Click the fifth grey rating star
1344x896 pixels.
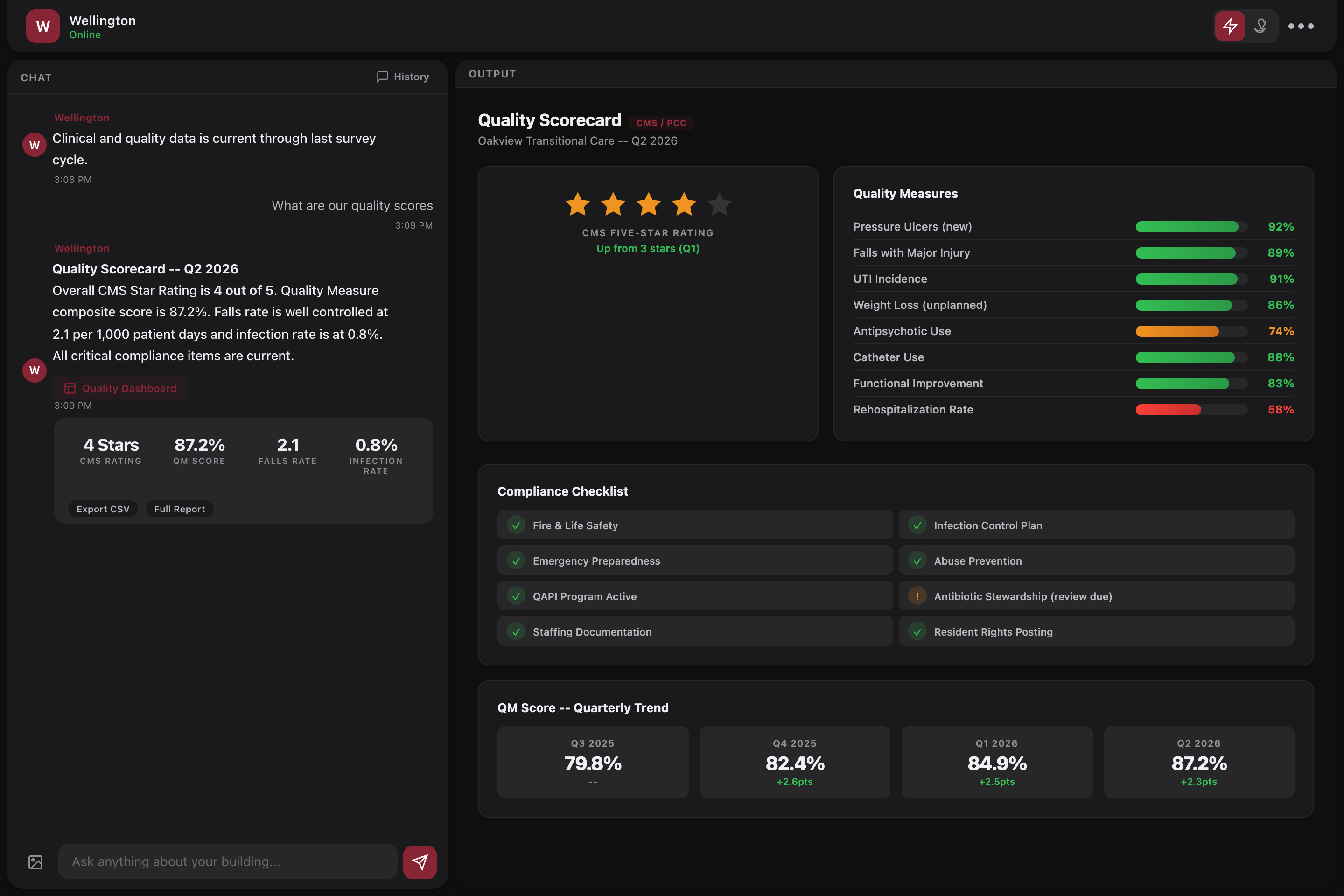719,204
